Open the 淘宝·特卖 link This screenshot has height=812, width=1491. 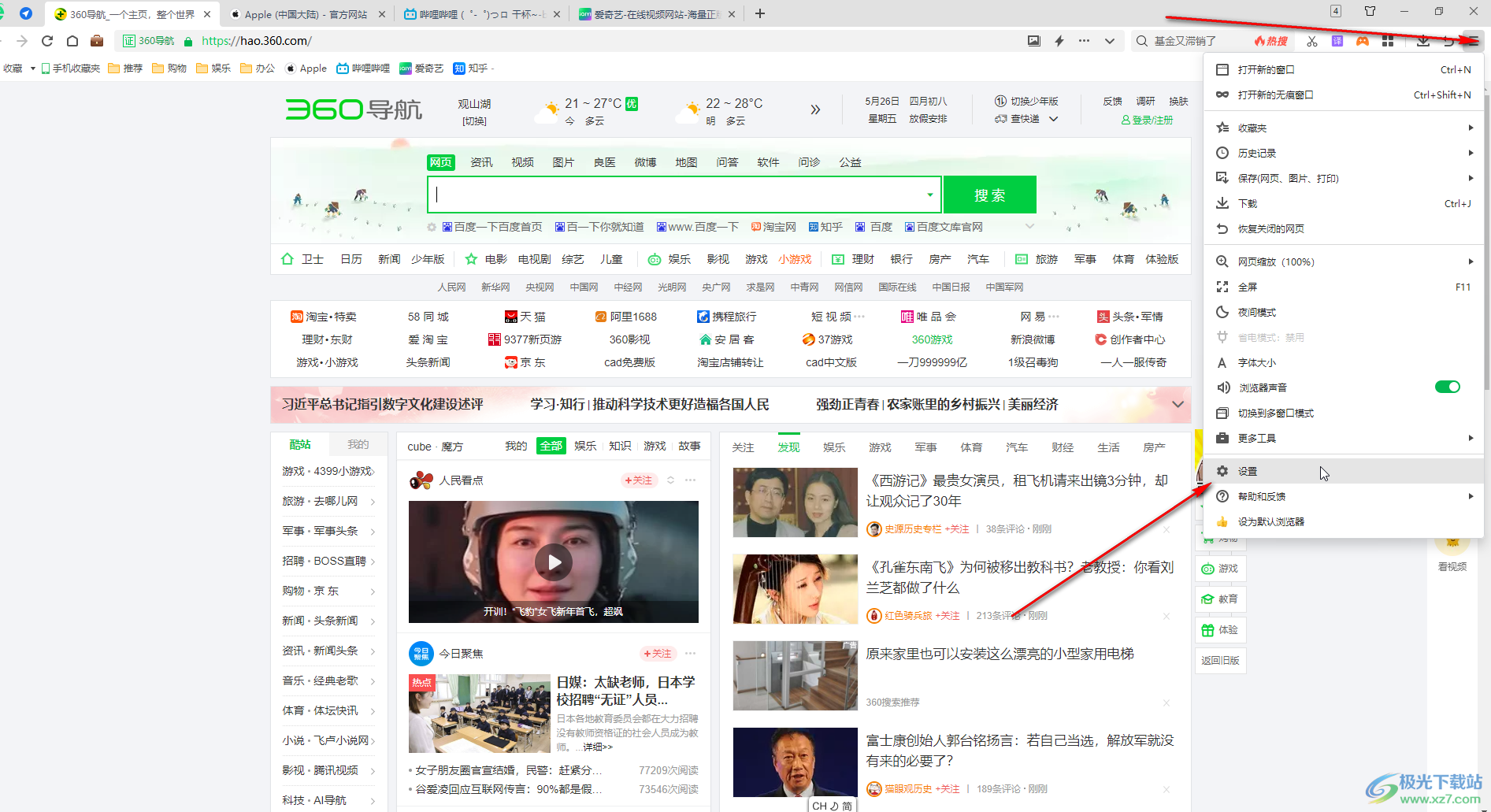[x=324, y=317]
